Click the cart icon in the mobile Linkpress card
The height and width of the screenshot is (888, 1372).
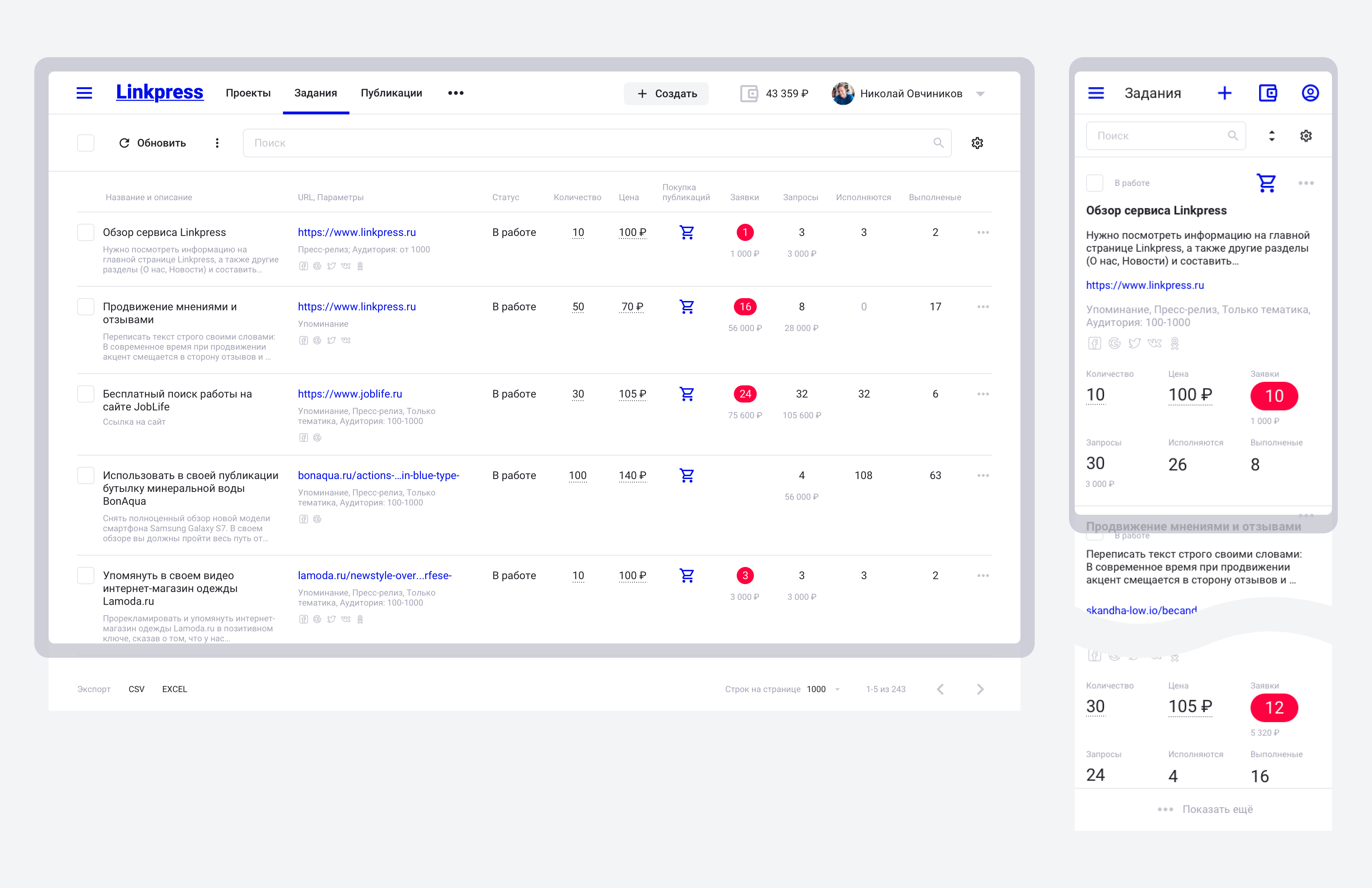[1266, 183]
